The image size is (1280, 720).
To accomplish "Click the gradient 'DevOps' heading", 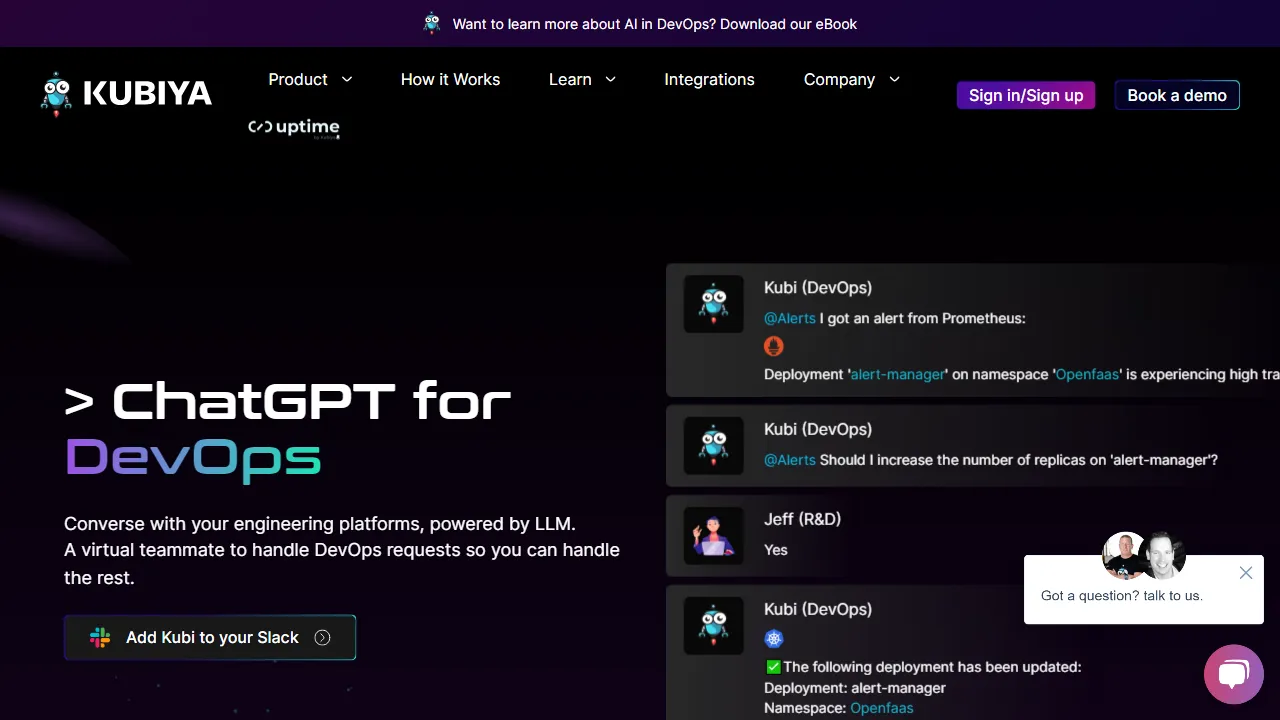I will (193, 458).
